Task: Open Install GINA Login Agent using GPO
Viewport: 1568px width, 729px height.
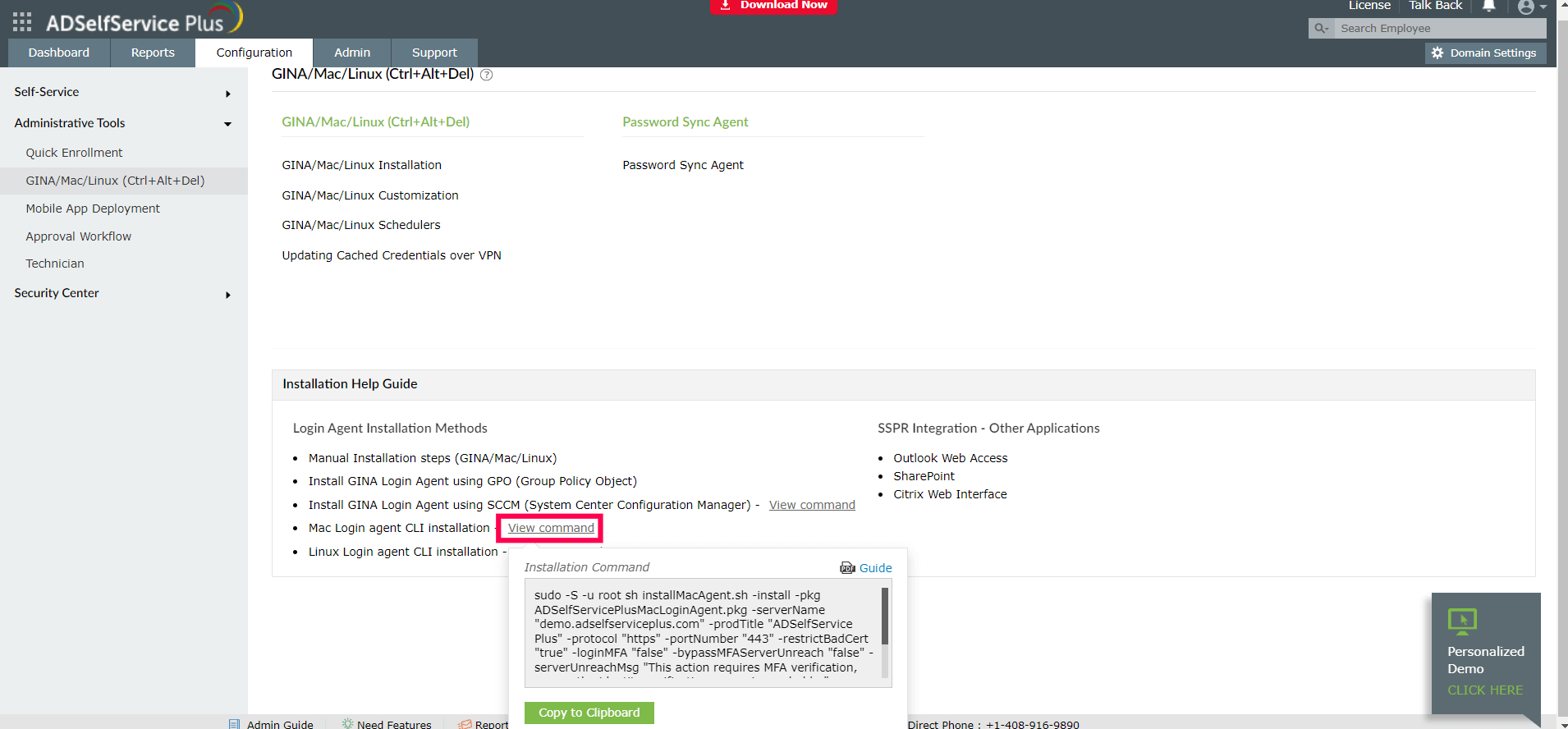Action: pyautogui.click(x=473, y=481)
